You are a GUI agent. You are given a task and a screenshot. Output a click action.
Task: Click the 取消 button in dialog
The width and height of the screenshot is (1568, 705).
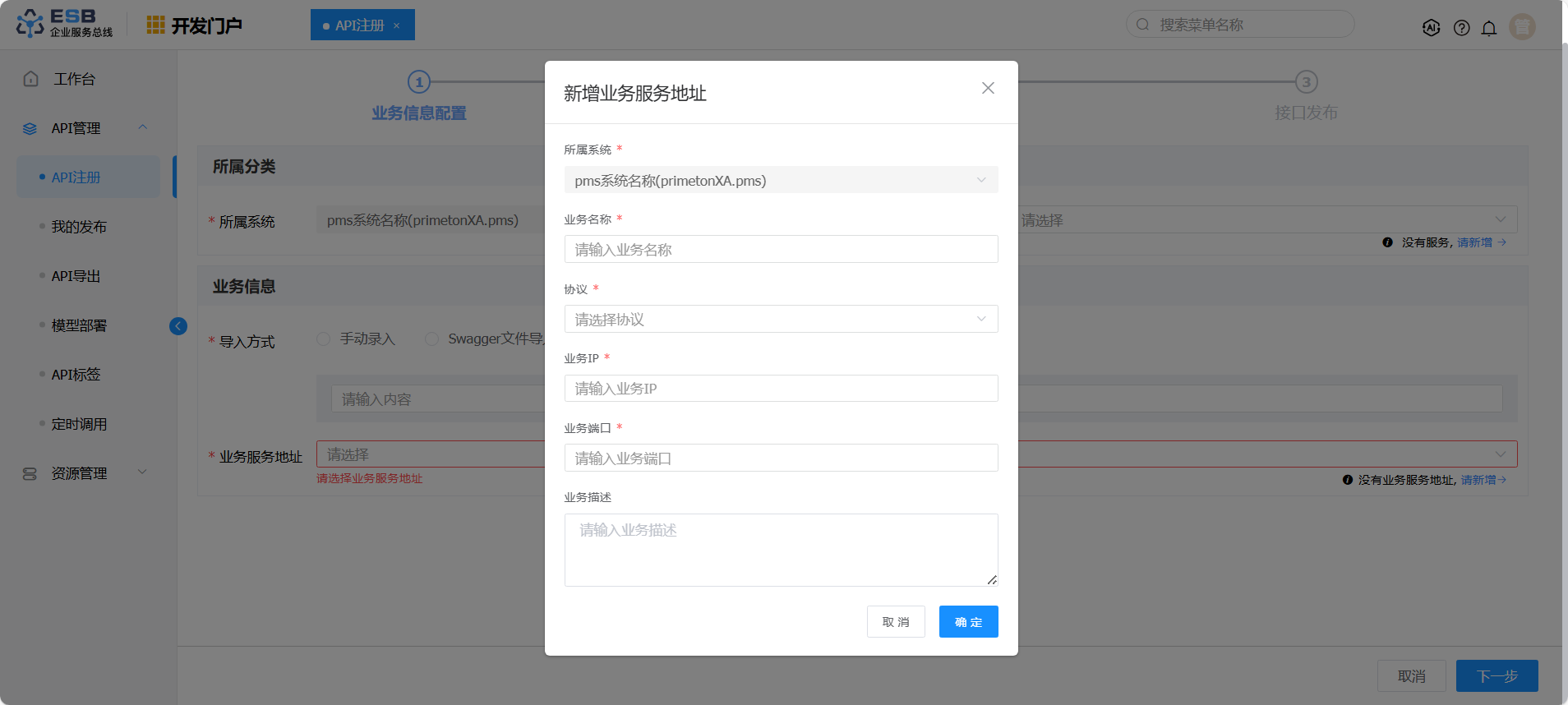click(895, 622)
